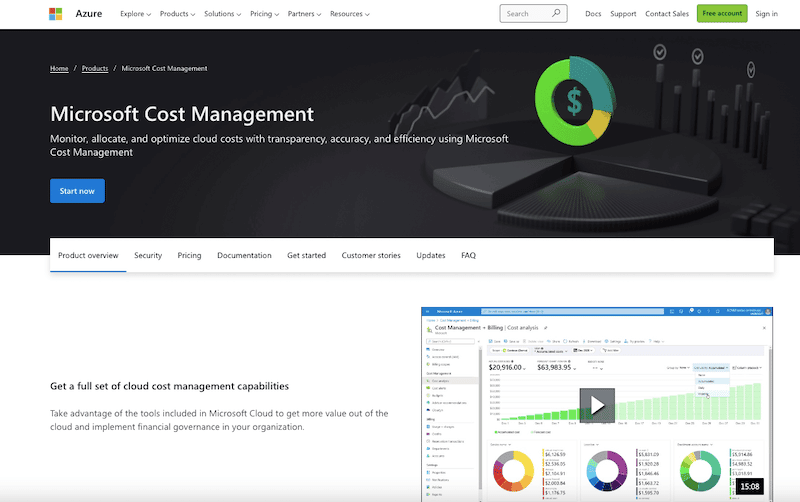This screenshot has height=502, width=800.
Task: Open the Documentation tab
Action: 244,255
